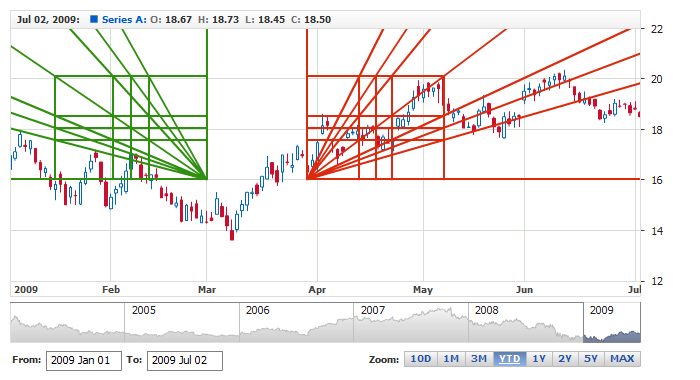Set zoom range to 1Y
The width and height of the screenshot is (700, 380).
[539, 359]
